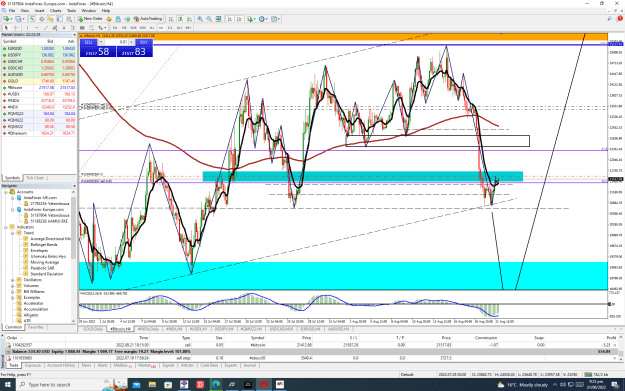
Task: Collapse the Trend indicators folder
Action: click(x=12, y=233)
